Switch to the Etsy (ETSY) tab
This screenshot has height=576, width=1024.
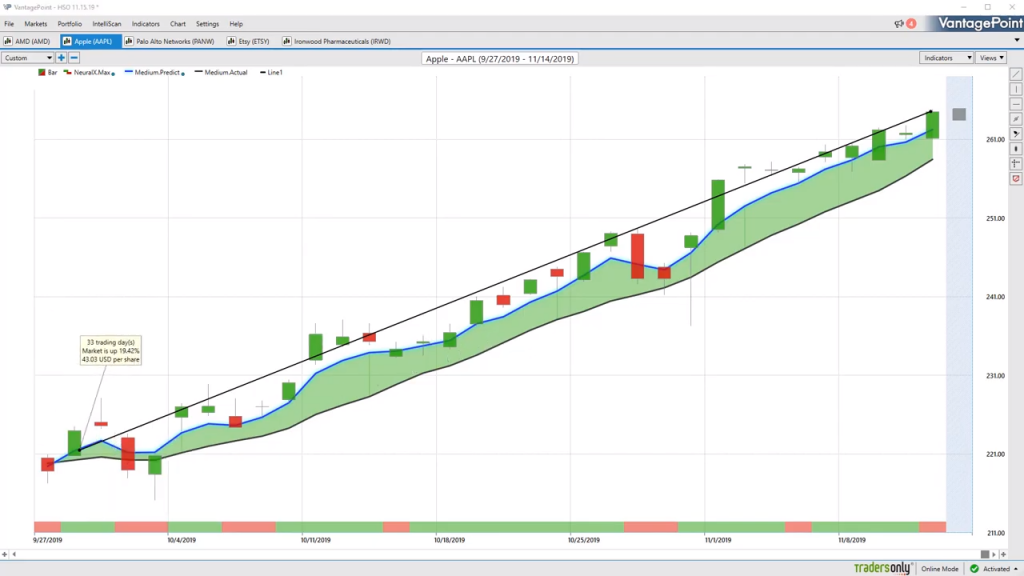pos(248,41)
